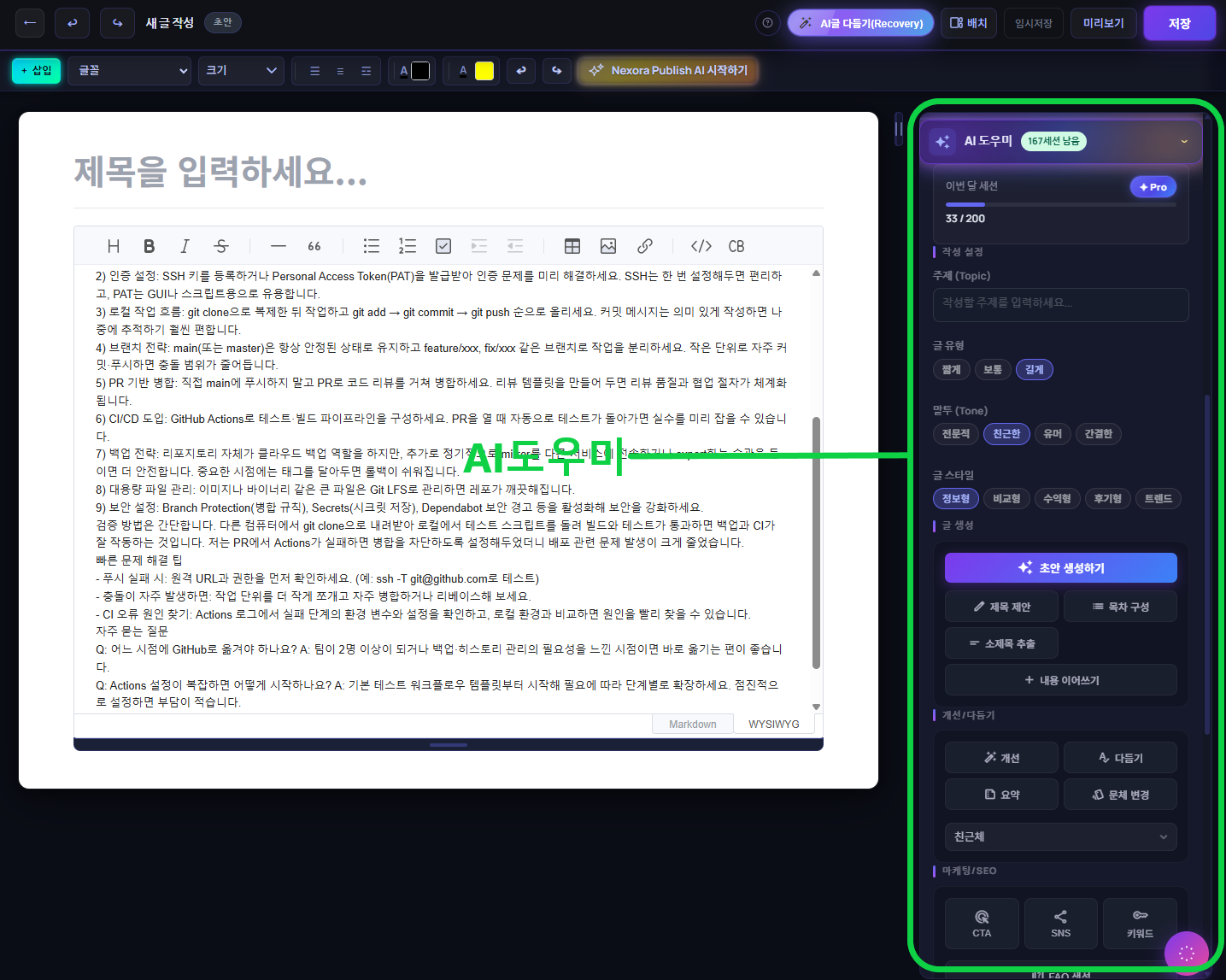1226x980 pixels.
Task: Insert hyperlink using link icon
Action: [645, 246]
